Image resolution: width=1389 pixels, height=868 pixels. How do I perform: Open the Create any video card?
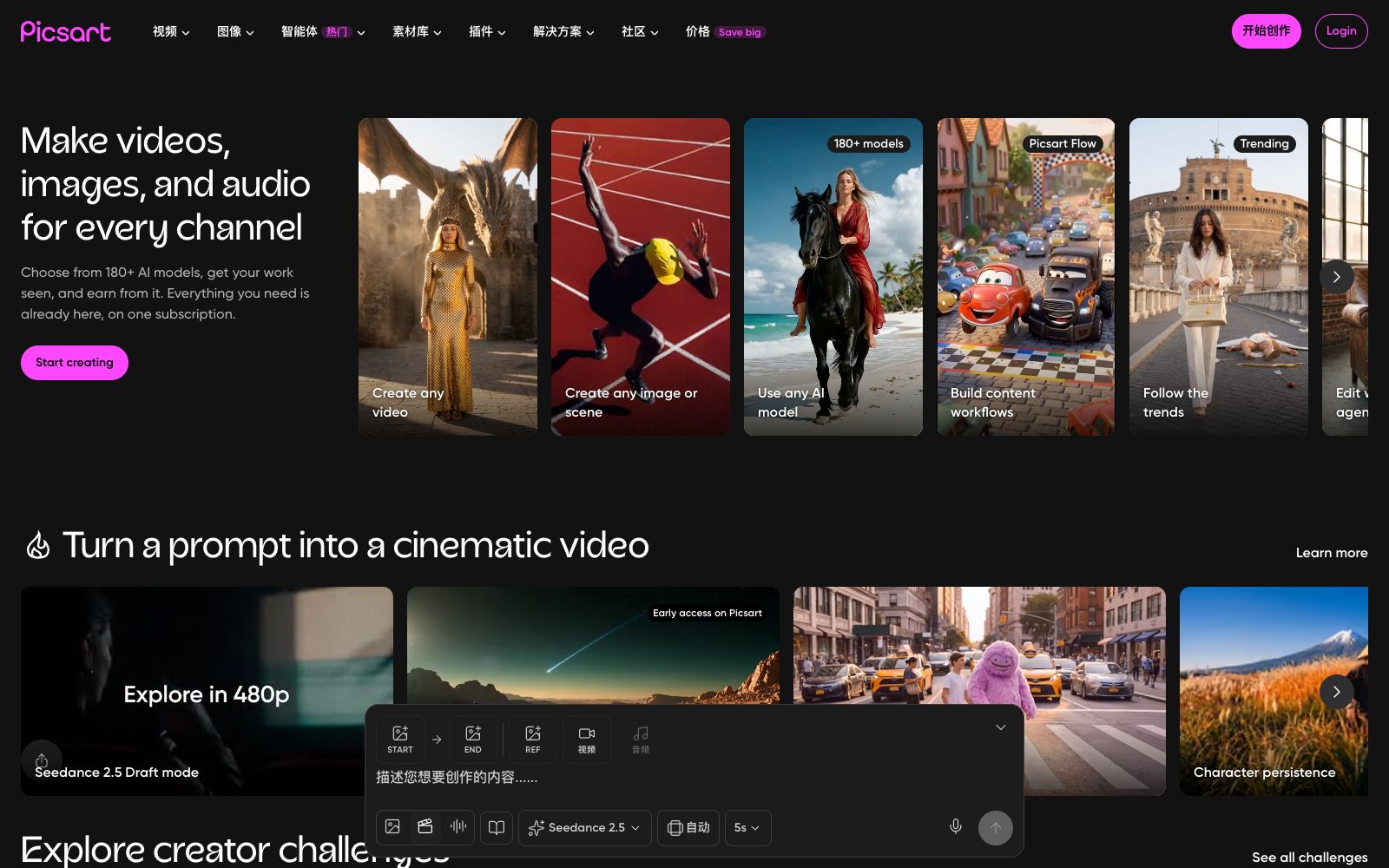(x=448, y=277)
